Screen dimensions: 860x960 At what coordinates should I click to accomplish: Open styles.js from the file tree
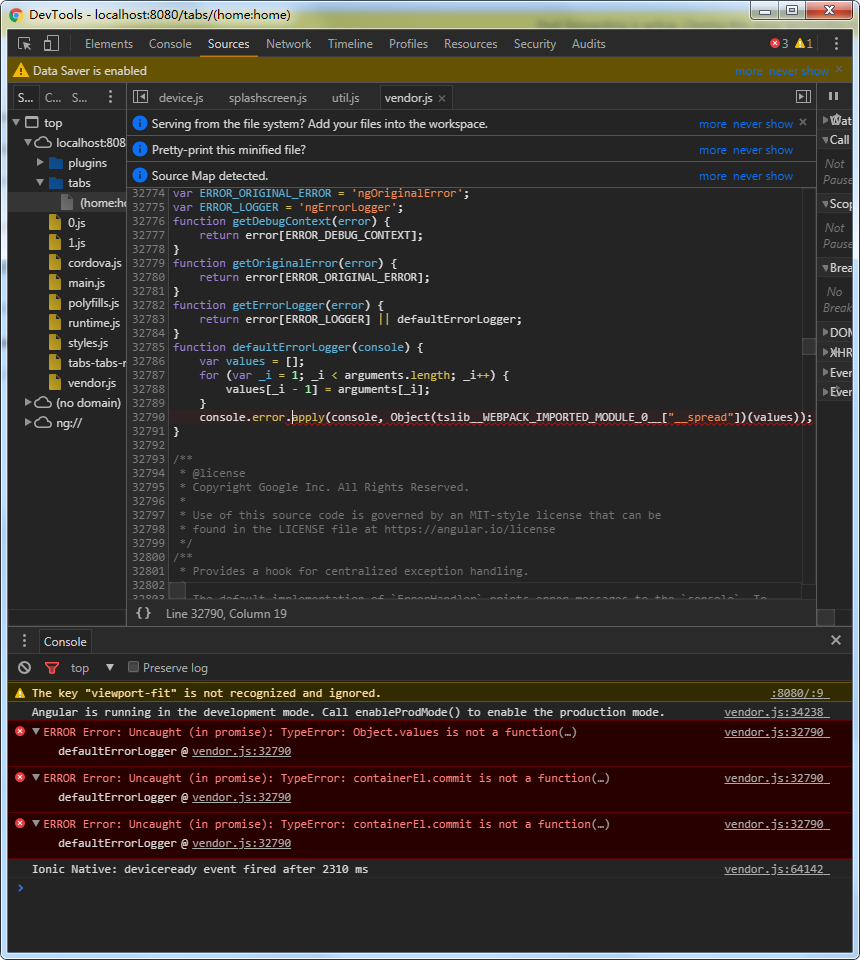88,343
